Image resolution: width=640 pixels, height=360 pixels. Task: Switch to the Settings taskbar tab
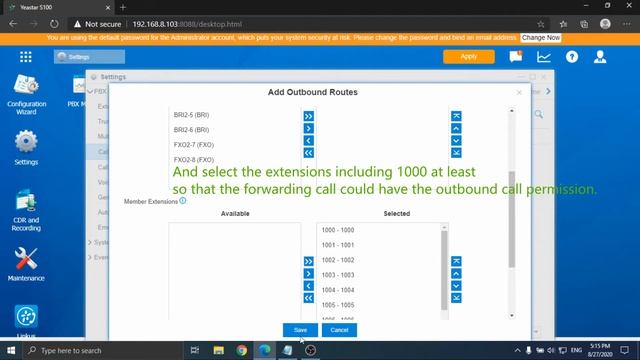[89, 57]
